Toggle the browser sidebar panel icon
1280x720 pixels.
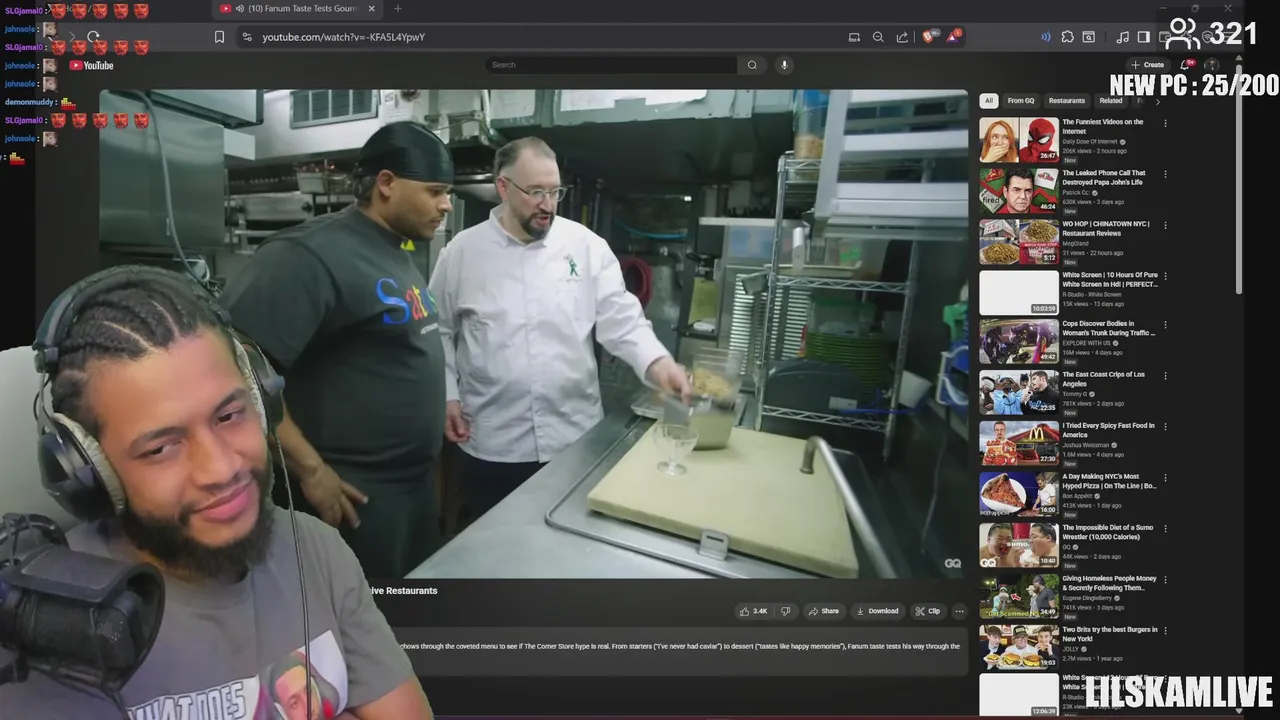click(1143, 37)
